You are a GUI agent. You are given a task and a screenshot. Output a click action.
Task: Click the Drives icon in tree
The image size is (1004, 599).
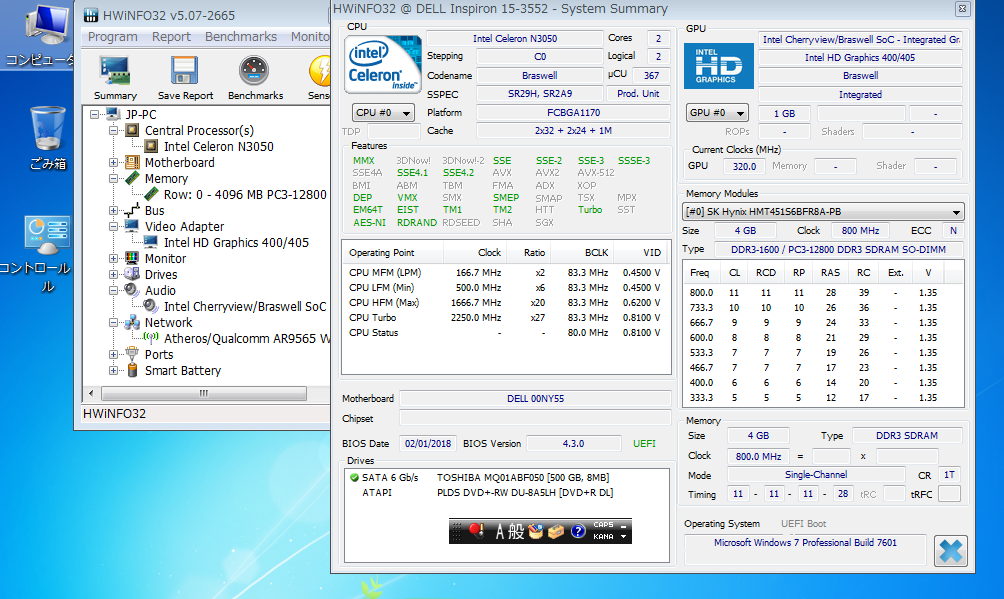(x=133, y=274)
